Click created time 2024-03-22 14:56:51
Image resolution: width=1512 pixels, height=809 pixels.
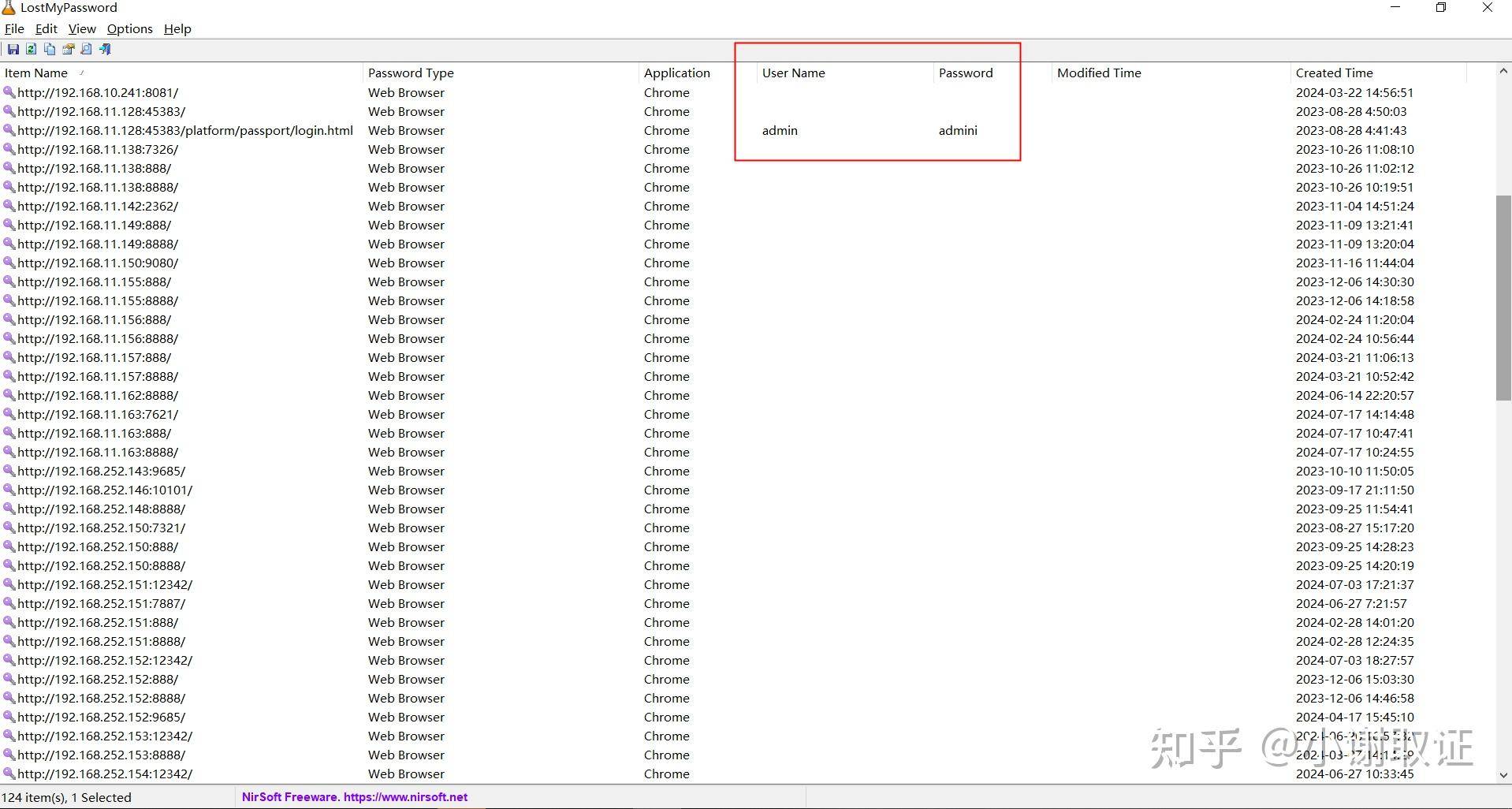click(x=1354, y=92)
